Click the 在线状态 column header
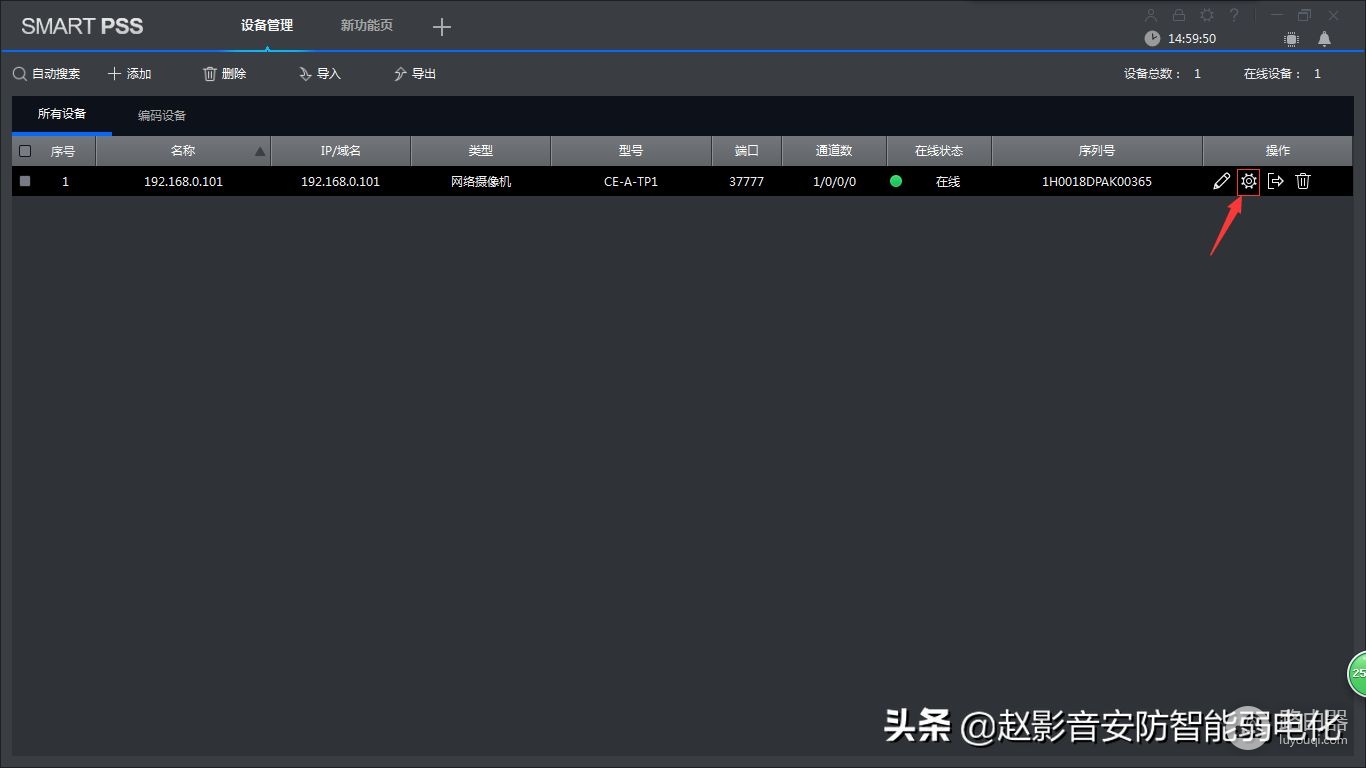Screen dimensions: 1366x768 [x=939, y=151]
